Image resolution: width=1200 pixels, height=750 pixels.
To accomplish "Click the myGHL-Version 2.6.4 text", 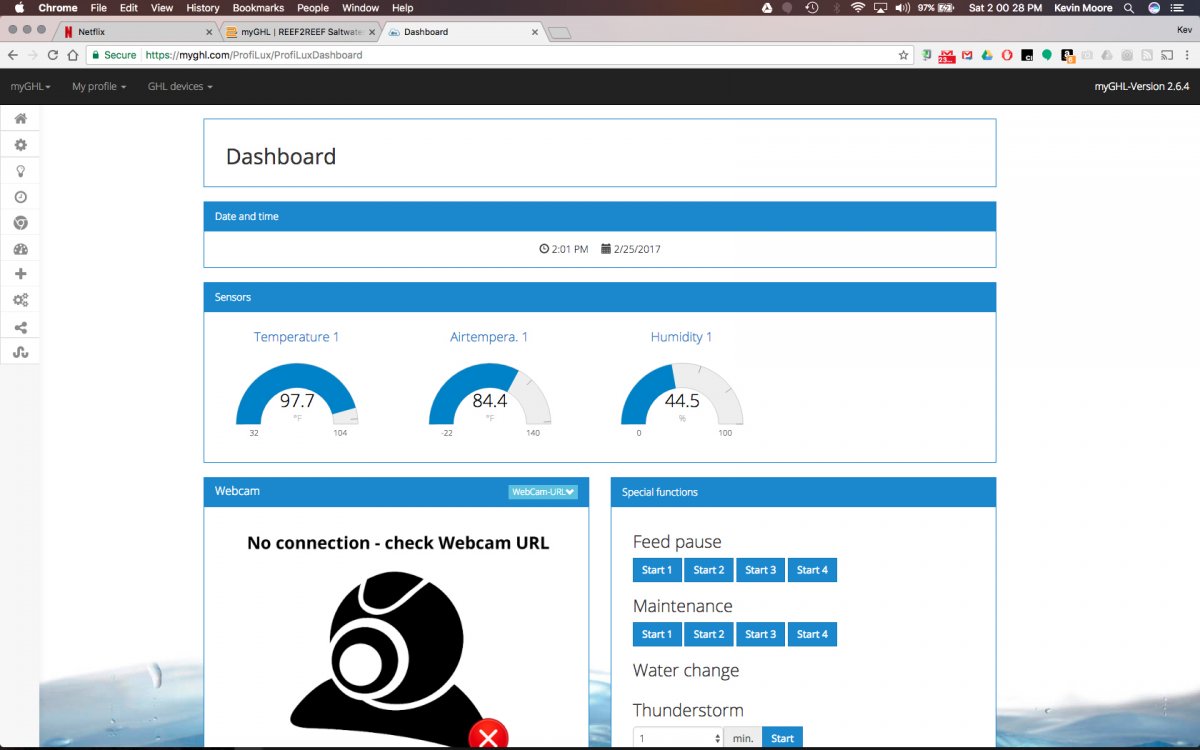I will pyautogui.click(x=1142, y=87).
